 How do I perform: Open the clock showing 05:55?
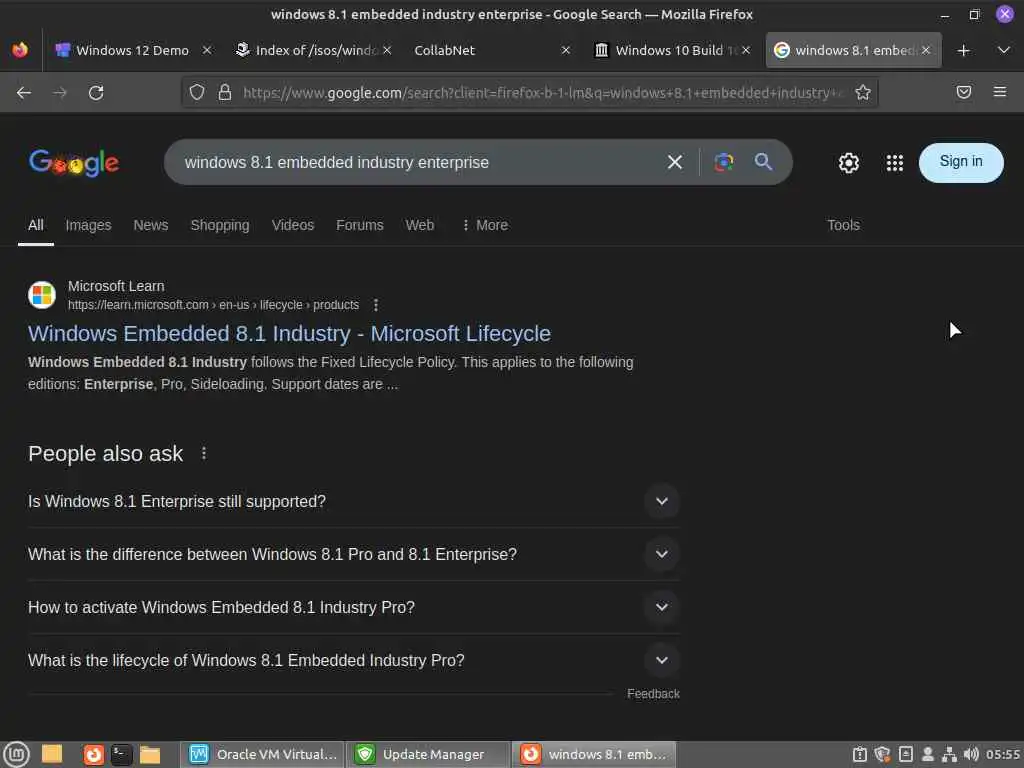pos(1002,754)
